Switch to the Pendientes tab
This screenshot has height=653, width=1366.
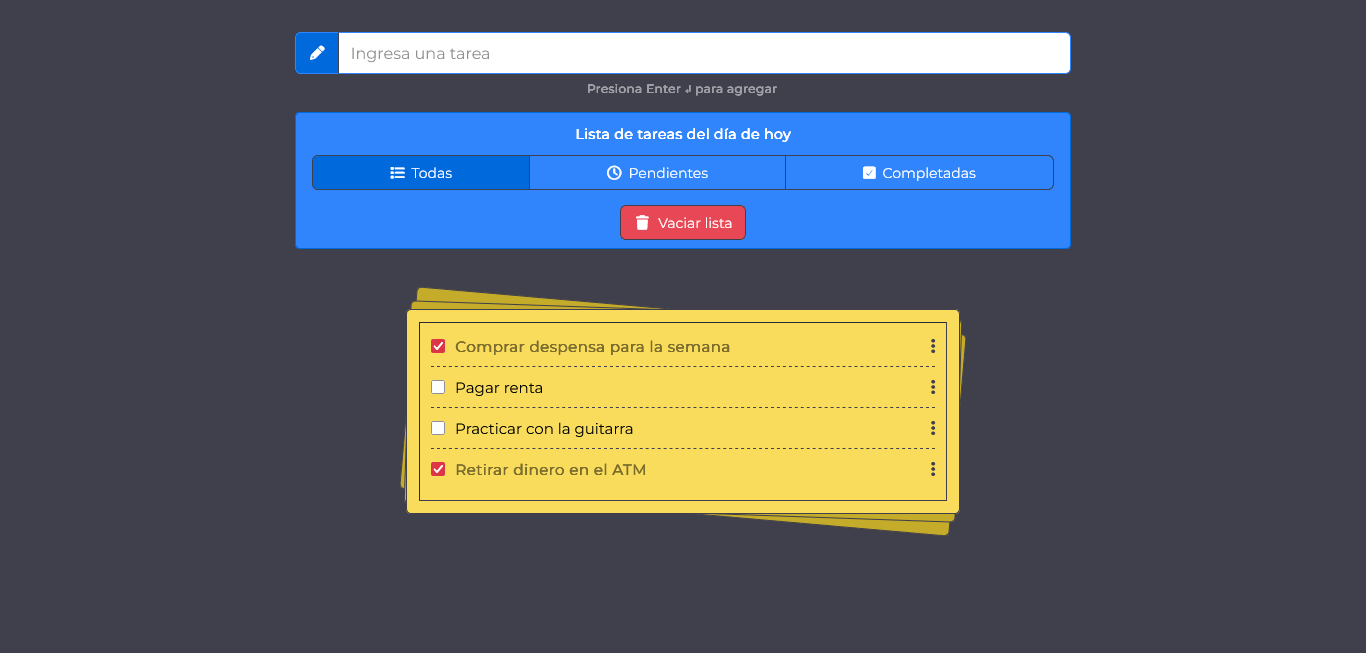pyautogui.click(x=657, y=172)
